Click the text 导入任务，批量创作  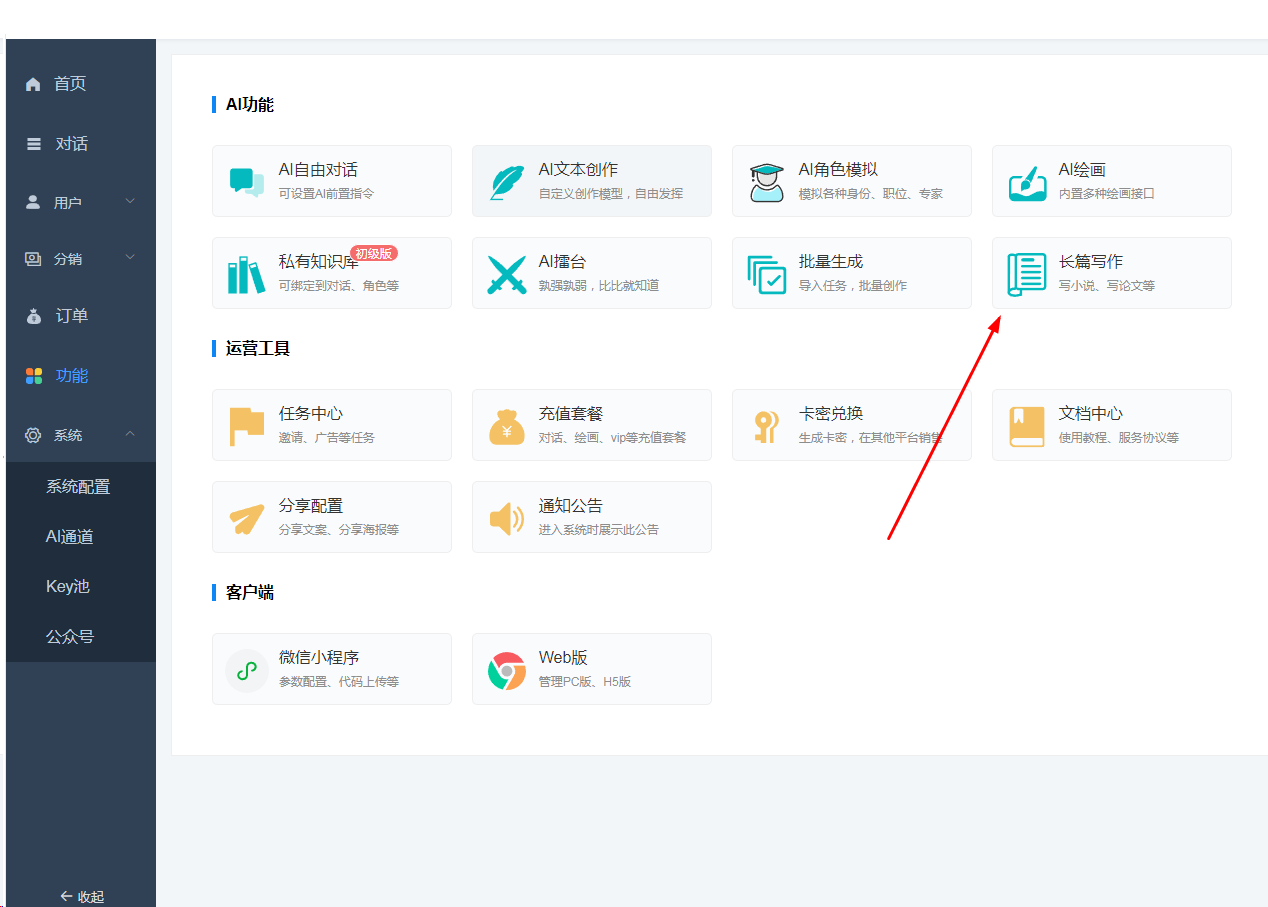click(853, 286)
